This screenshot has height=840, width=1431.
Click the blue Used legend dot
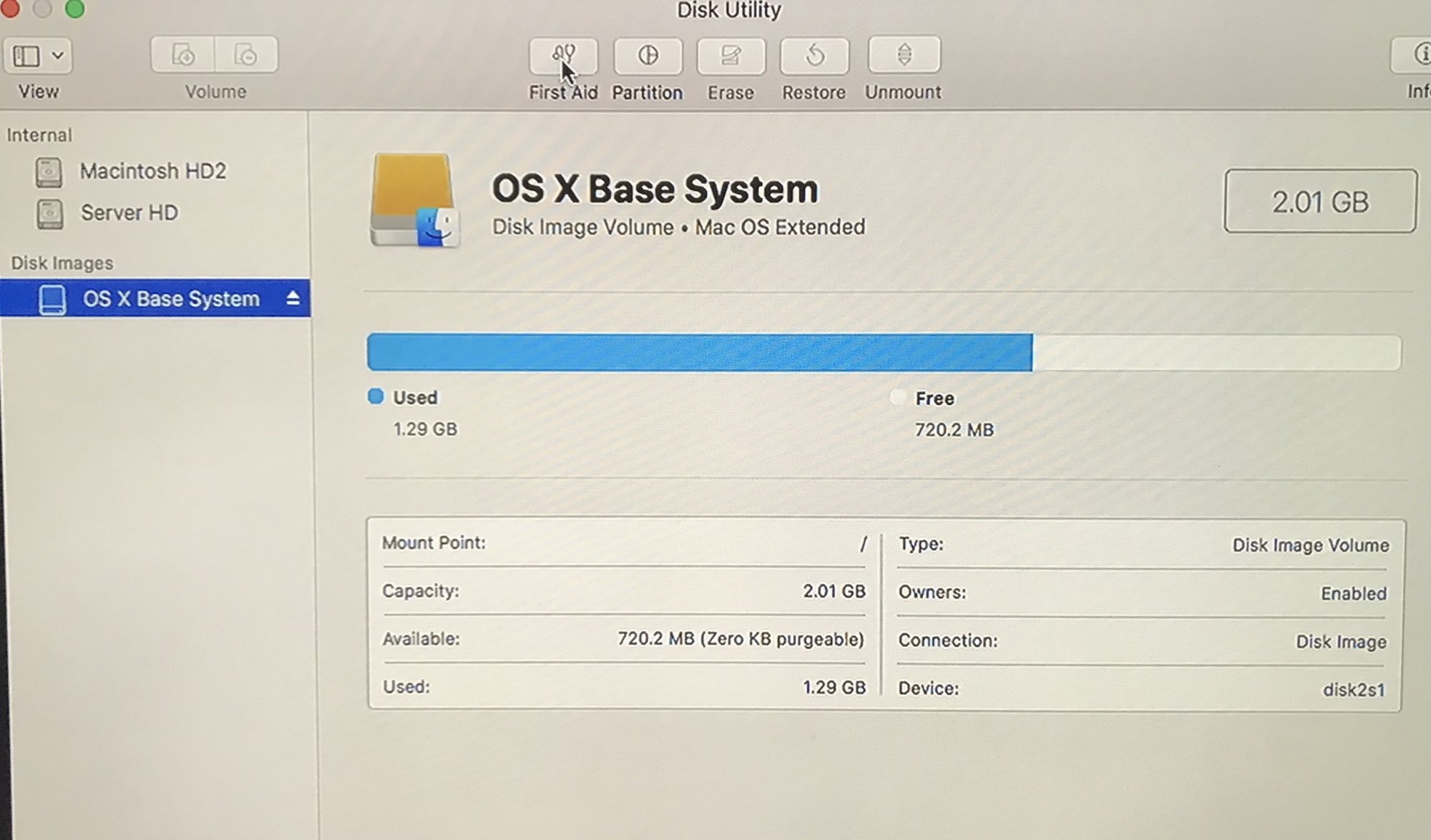tap(376, 396)
